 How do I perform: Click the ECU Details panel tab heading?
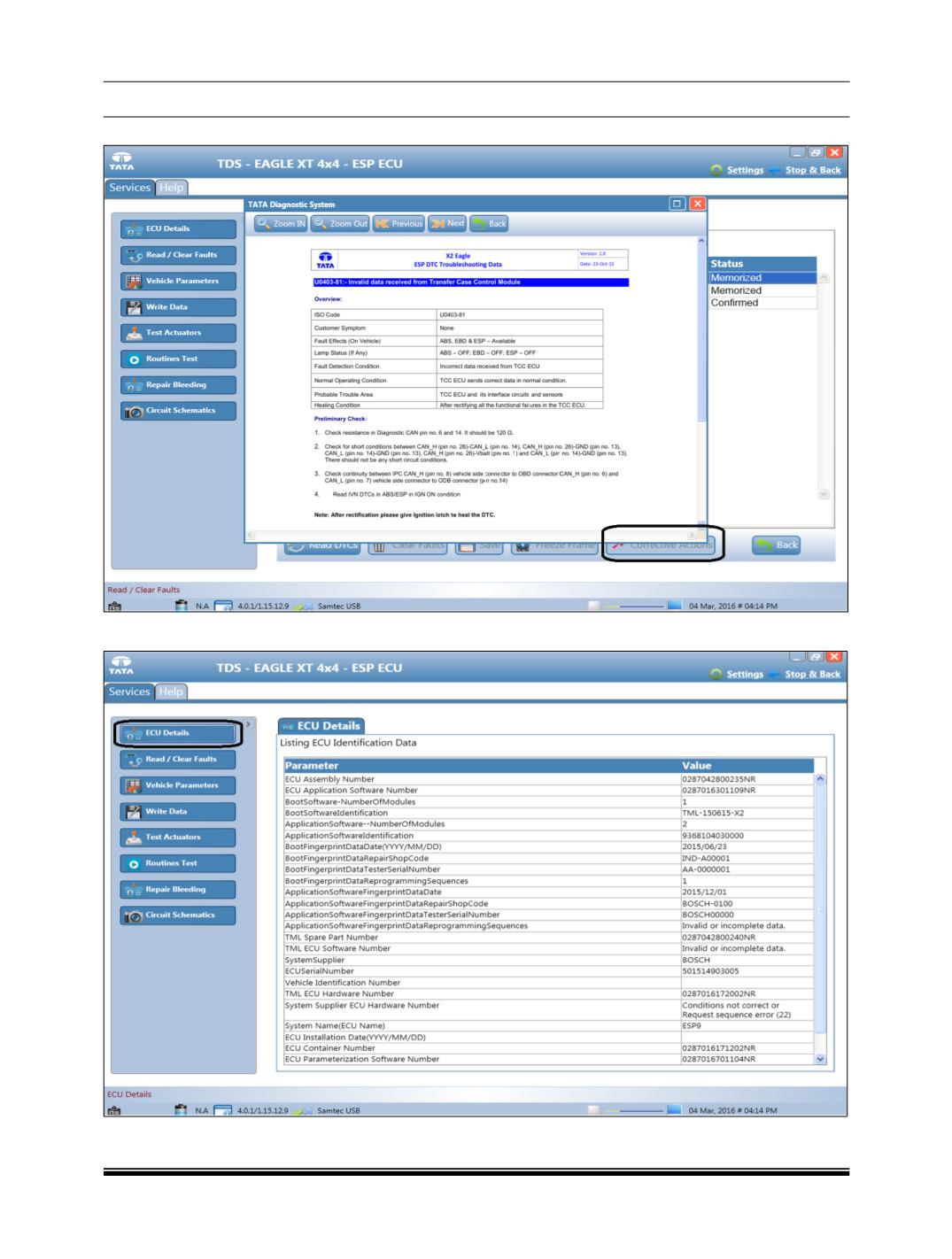(x=321, y=726)
